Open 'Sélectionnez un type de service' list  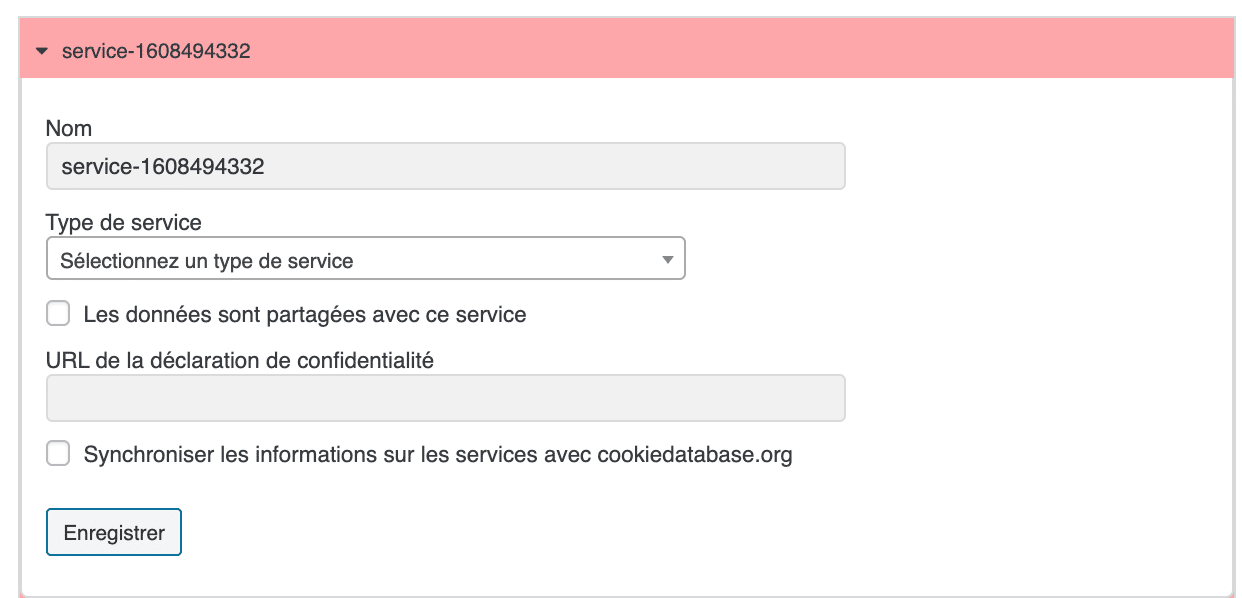coord(365,258)
